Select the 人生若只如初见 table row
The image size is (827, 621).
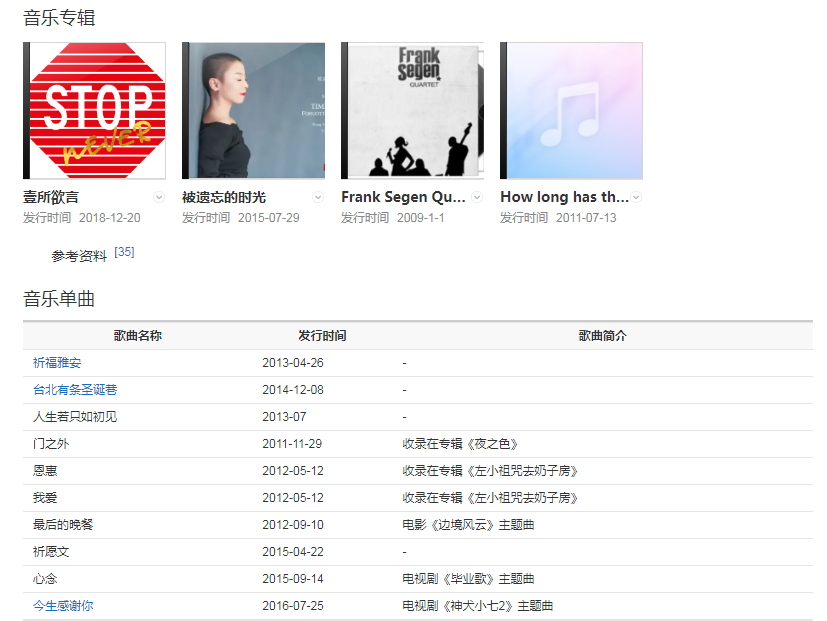(418, 417)
